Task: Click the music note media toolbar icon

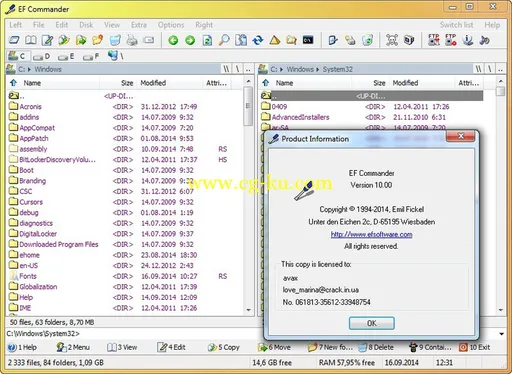Action: 484,40
